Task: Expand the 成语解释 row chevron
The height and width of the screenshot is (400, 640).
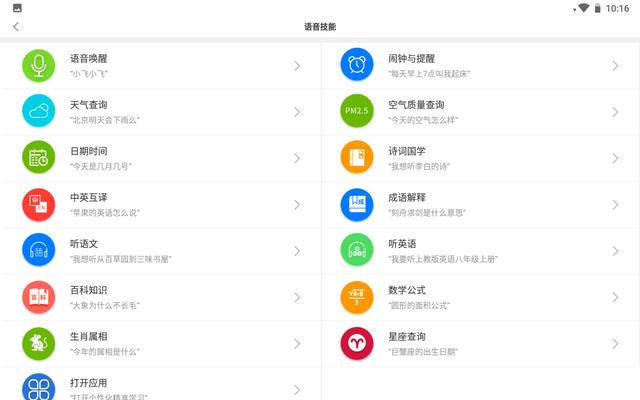Action: [x=616, y=204]
